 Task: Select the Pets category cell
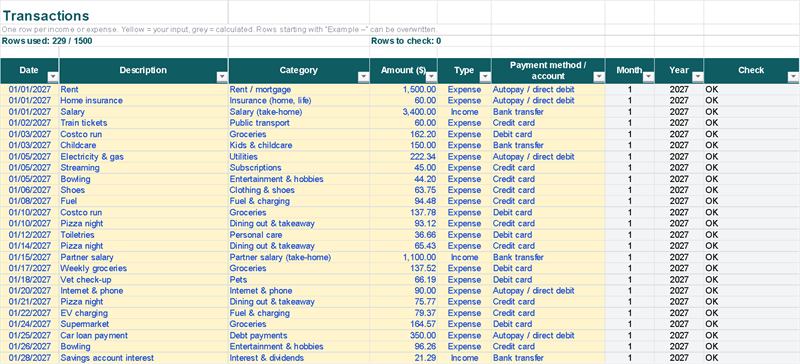(299, 279)
